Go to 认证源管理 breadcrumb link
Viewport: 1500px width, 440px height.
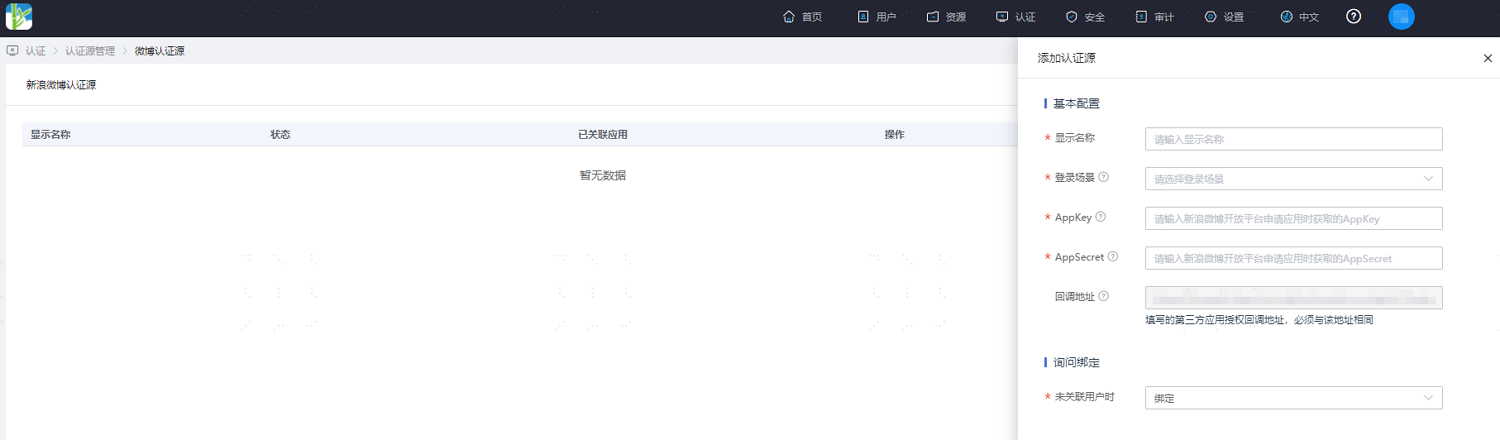[90, 51]
